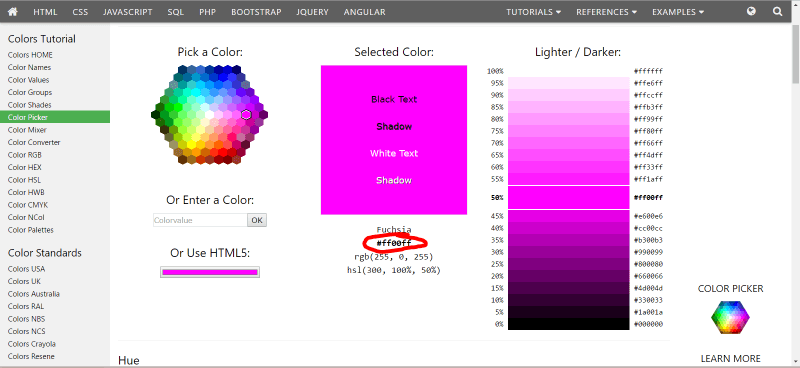
Task: Select the highlighted Color Picker sidebar item
Action: [55, 117]
